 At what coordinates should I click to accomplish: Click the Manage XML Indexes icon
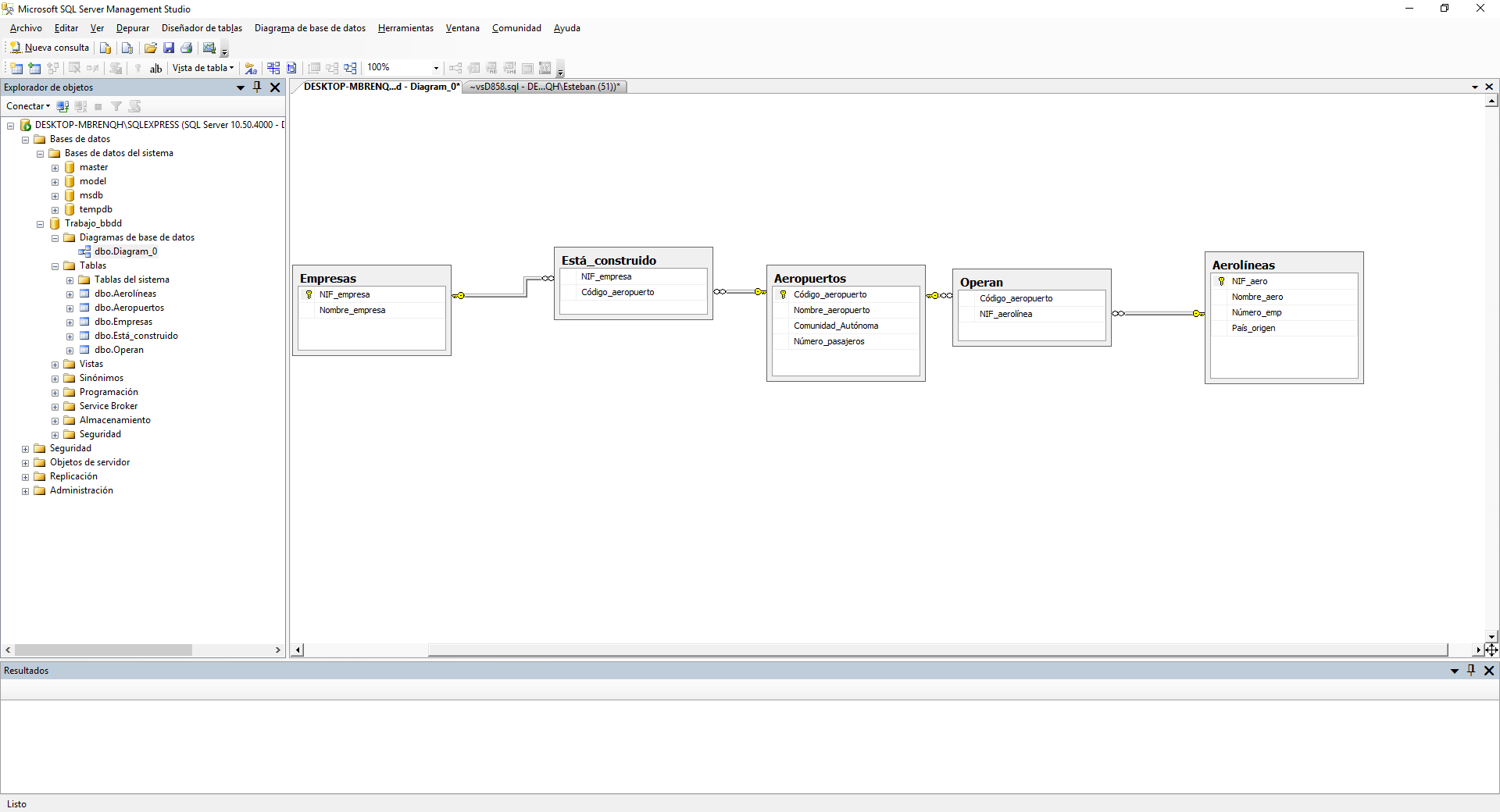(509, 68)
